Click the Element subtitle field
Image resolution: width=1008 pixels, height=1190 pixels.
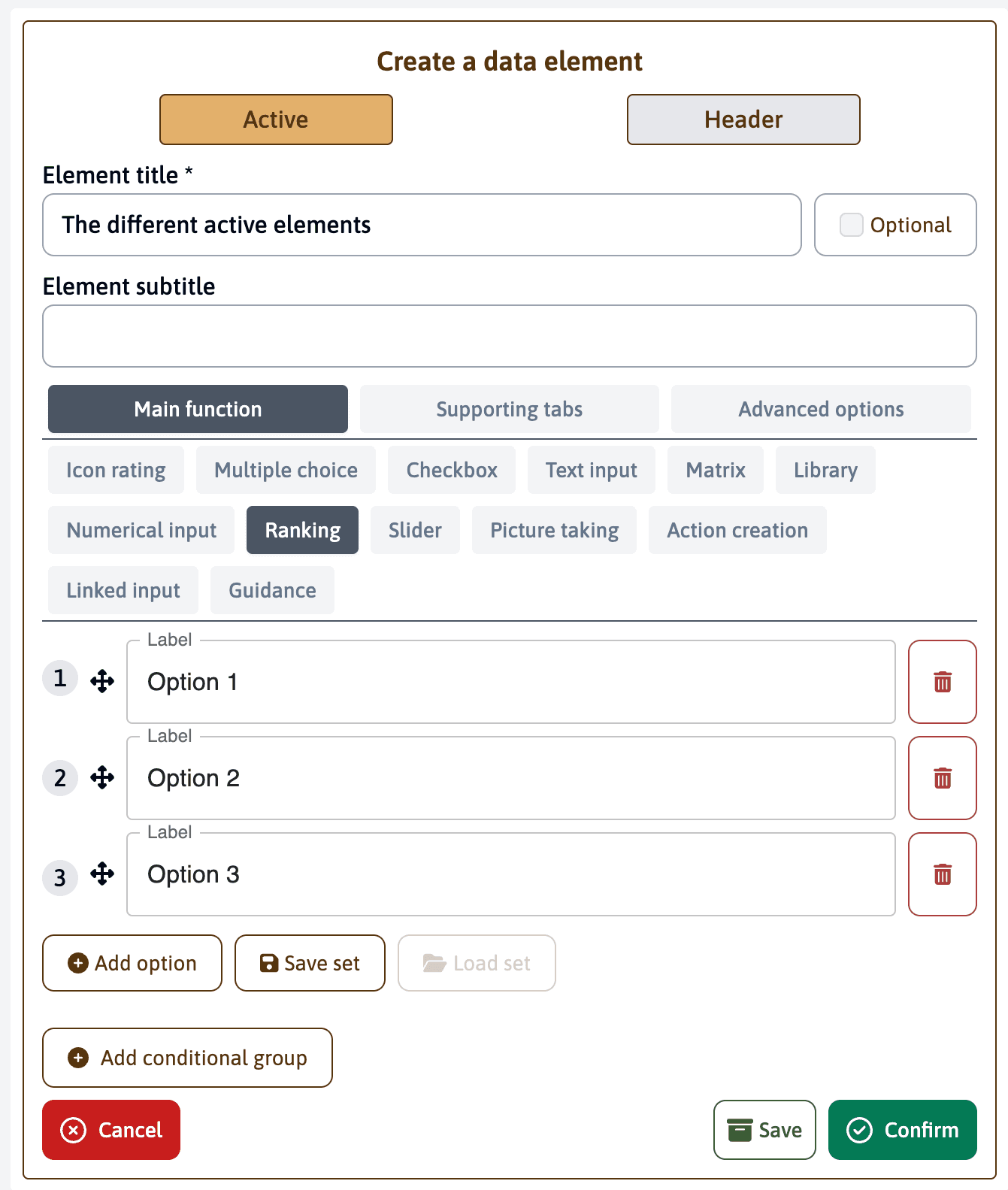pos(509,336)
